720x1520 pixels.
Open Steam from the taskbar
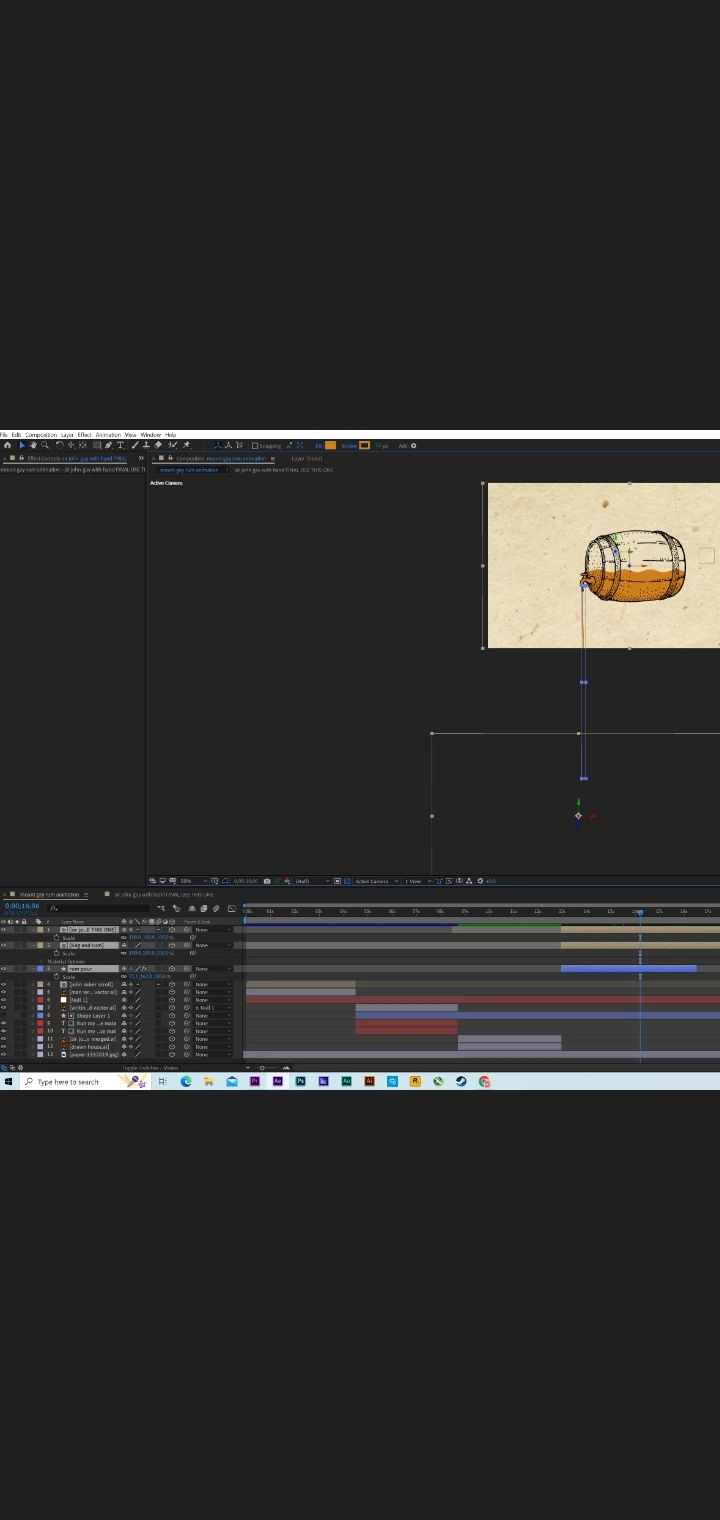461,1081
